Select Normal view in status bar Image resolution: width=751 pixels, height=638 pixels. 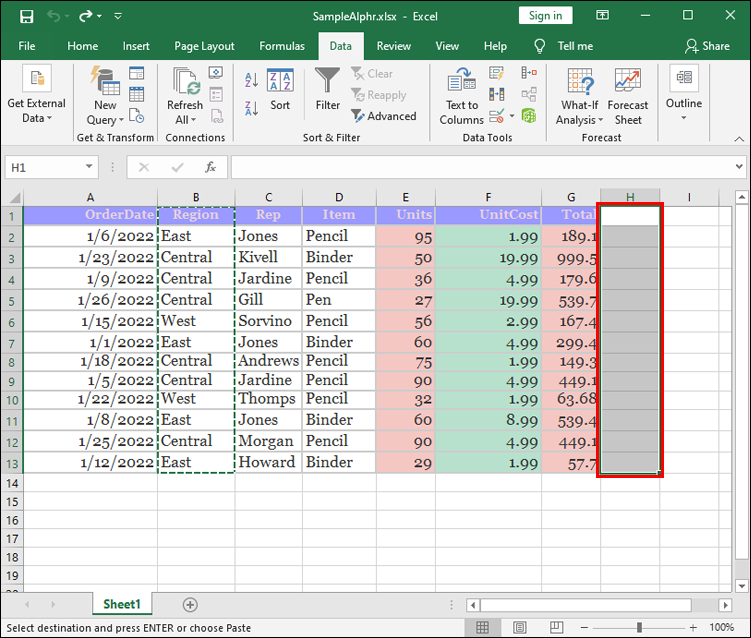point(483,628)
